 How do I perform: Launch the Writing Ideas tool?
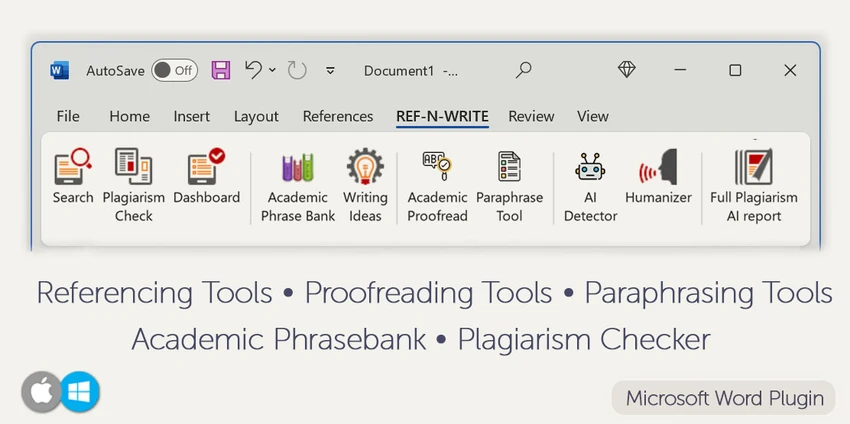tap(365, 185)
